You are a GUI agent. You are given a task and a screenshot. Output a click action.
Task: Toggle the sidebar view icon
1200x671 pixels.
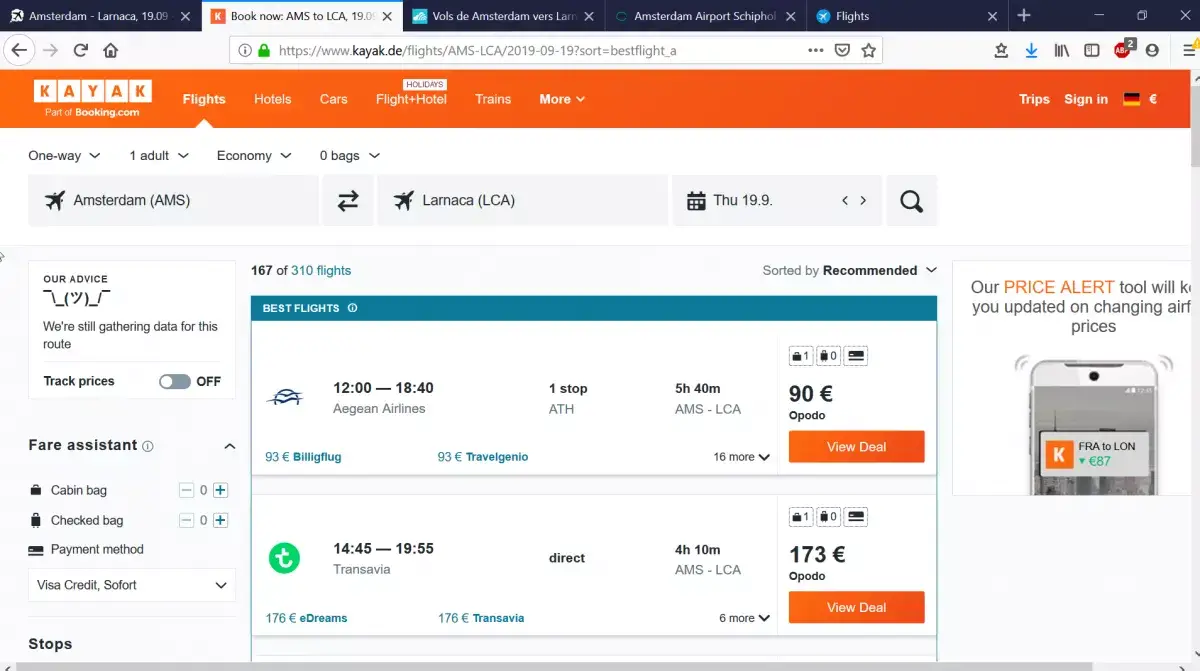coord(1092,50)
